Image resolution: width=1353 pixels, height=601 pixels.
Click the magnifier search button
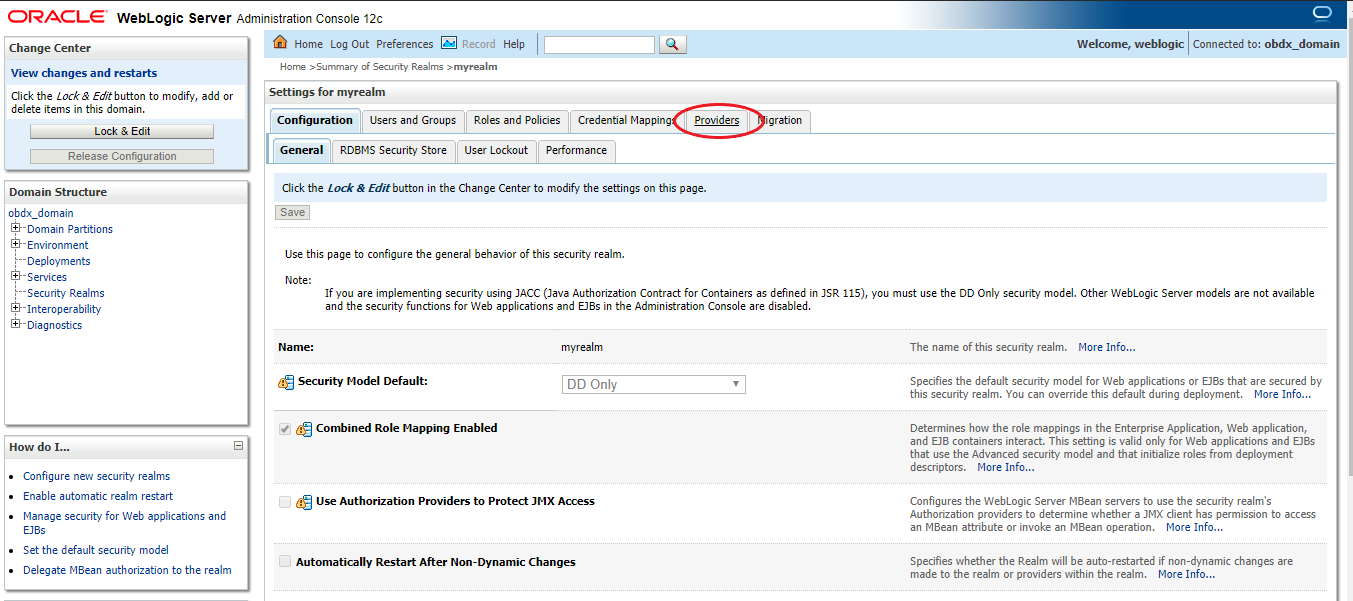673,44
